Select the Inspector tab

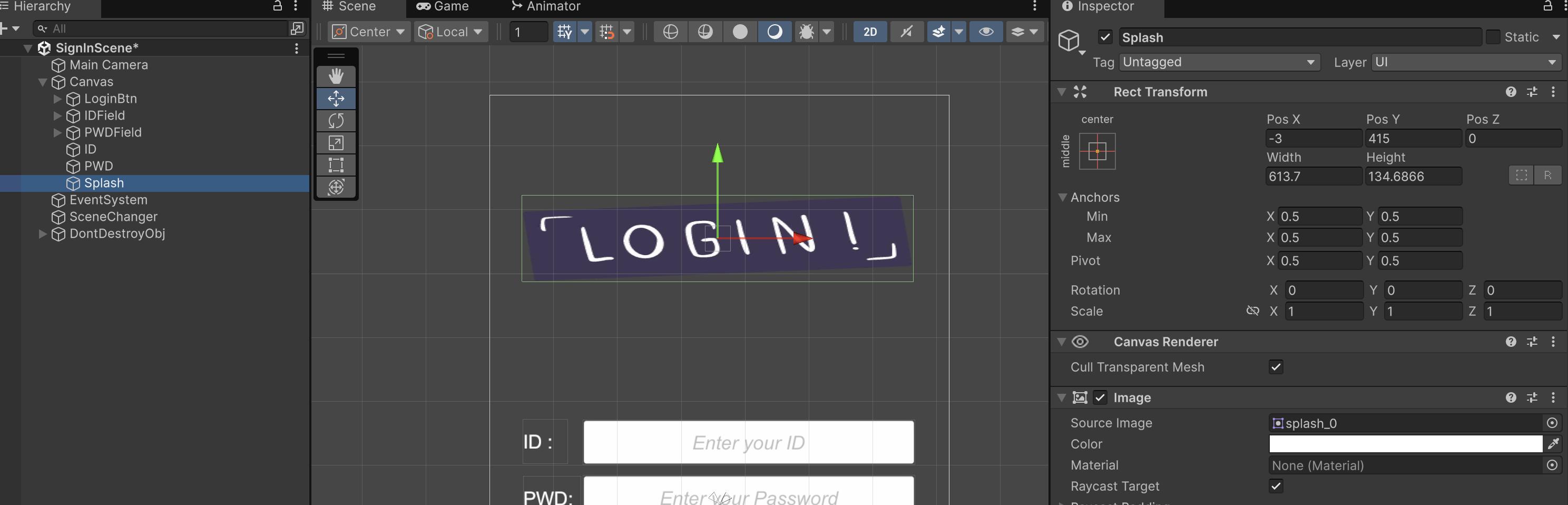coord(1098,7)
